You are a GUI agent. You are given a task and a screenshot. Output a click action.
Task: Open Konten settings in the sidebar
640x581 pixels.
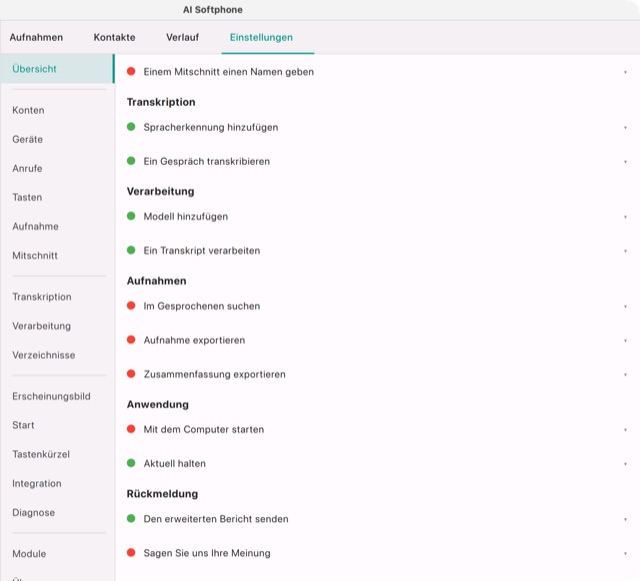[x=28, y=110]
